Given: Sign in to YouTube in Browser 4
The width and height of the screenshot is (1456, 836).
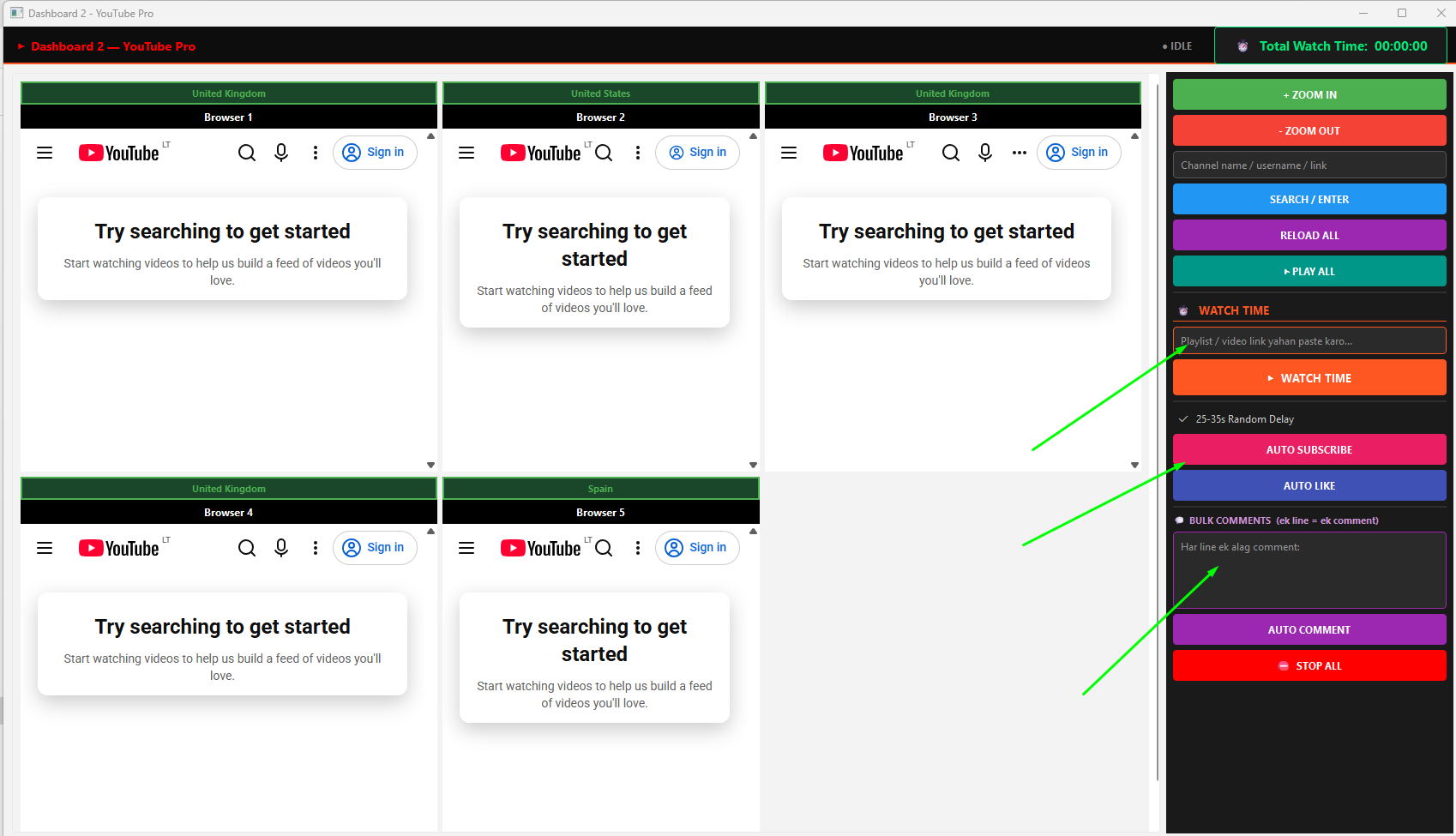Looking at the screenshot, I should click(375, 548).
